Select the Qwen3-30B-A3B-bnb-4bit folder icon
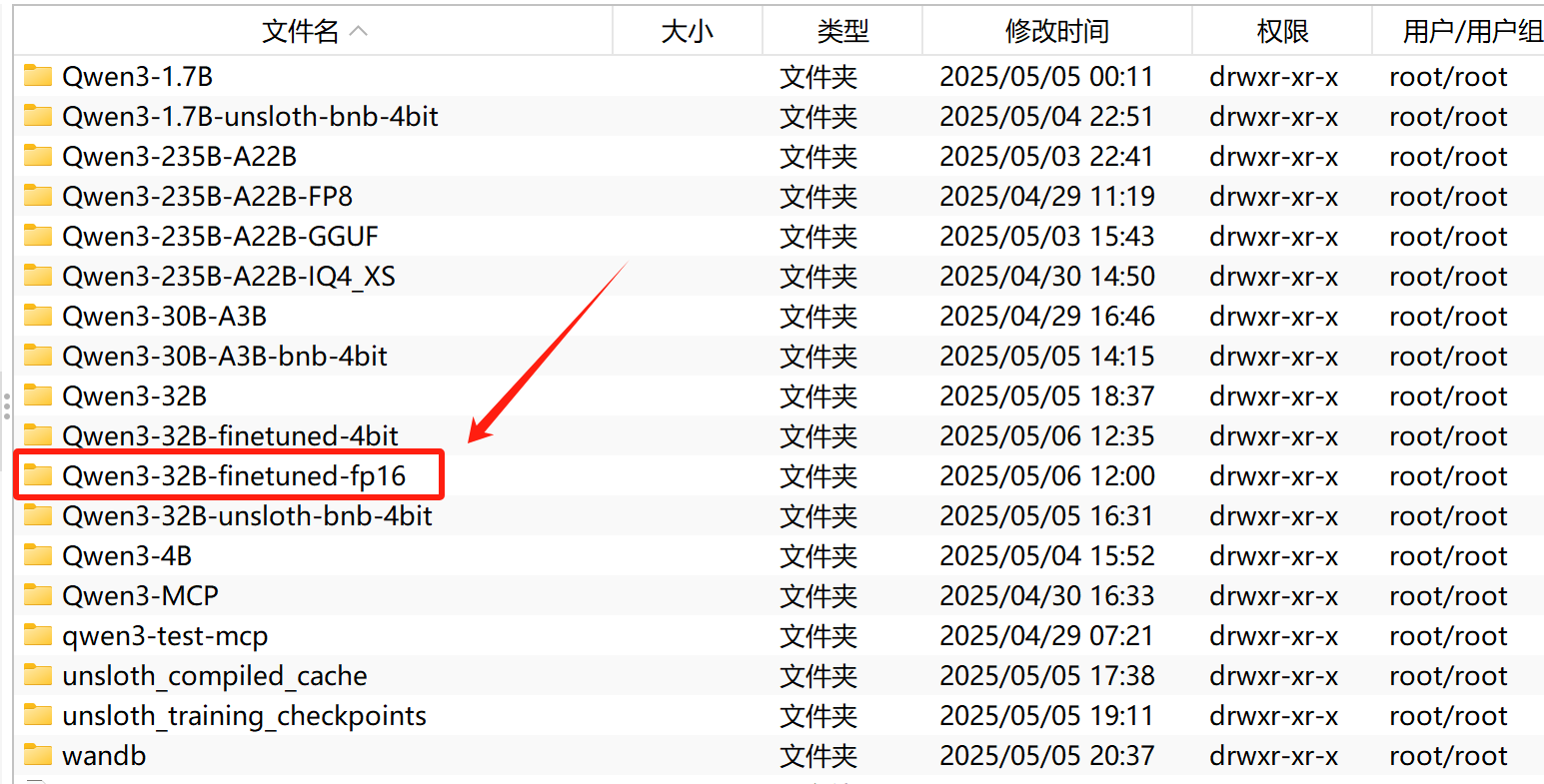Viewport: 1544px width, 784px height. pyautogui.click(x=38, y=356)
